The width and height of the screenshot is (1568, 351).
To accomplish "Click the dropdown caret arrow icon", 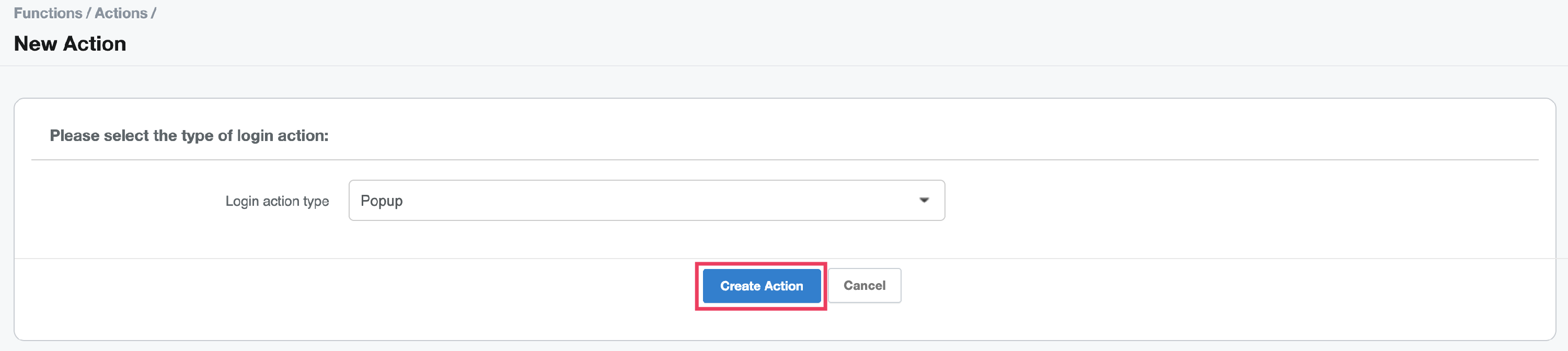I will click(924, 200).
